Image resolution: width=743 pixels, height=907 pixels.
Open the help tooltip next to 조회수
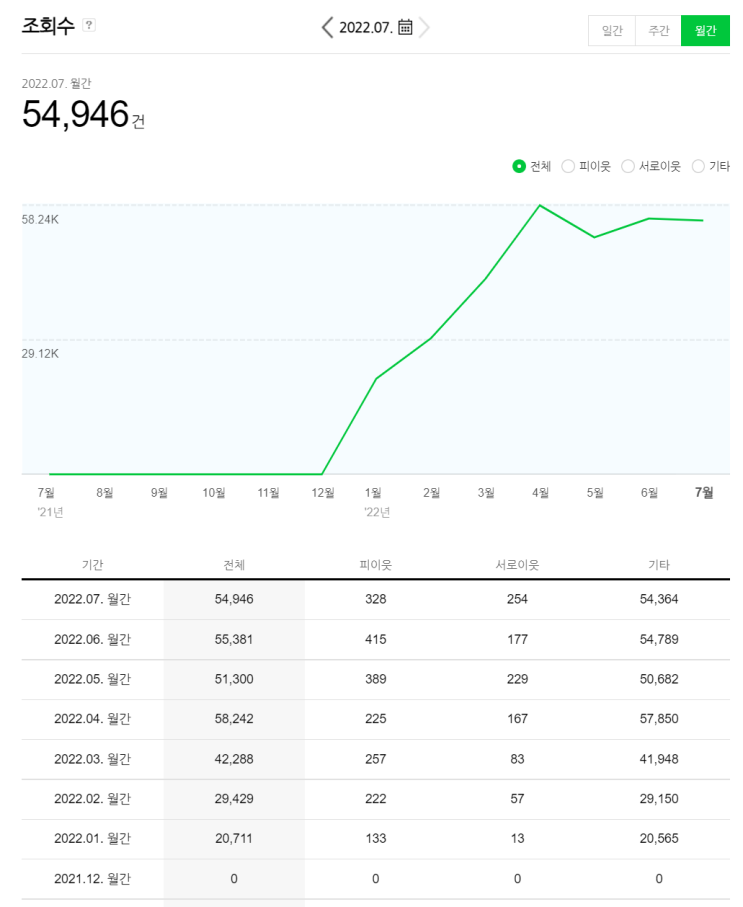[89, 25]
